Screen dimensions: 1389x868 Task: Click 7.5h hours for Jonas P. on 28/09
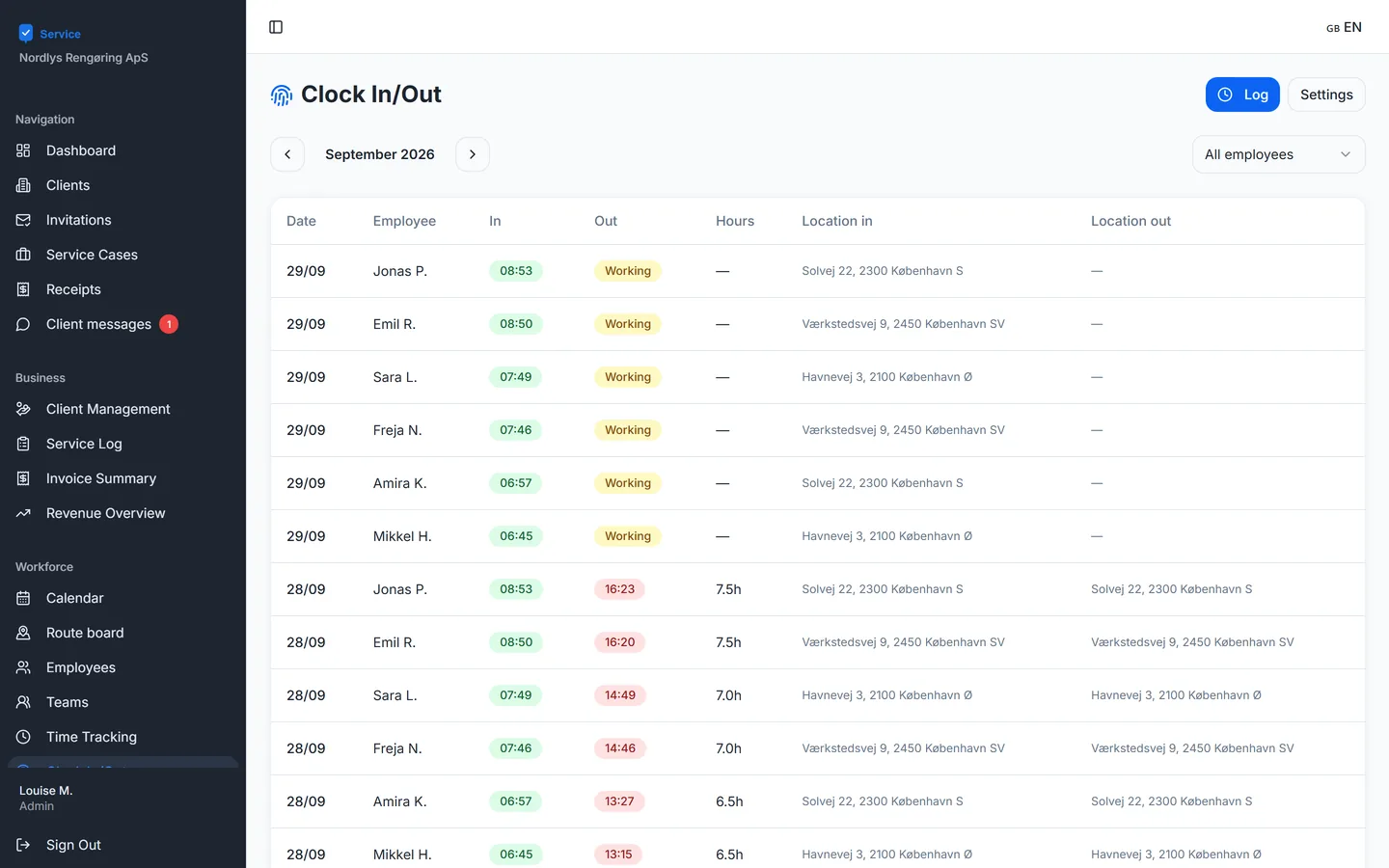tap(728, 589)
